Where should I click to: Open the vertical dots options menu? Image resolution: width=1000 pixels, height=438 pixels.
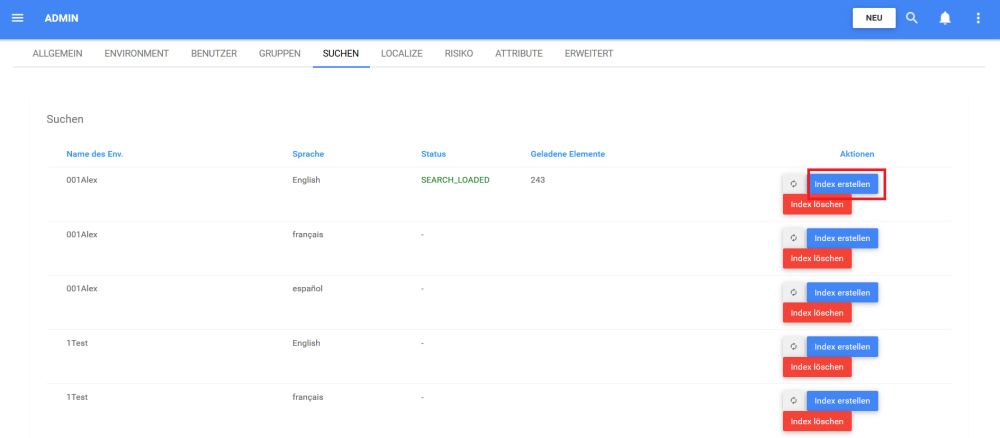click(978, 18)
